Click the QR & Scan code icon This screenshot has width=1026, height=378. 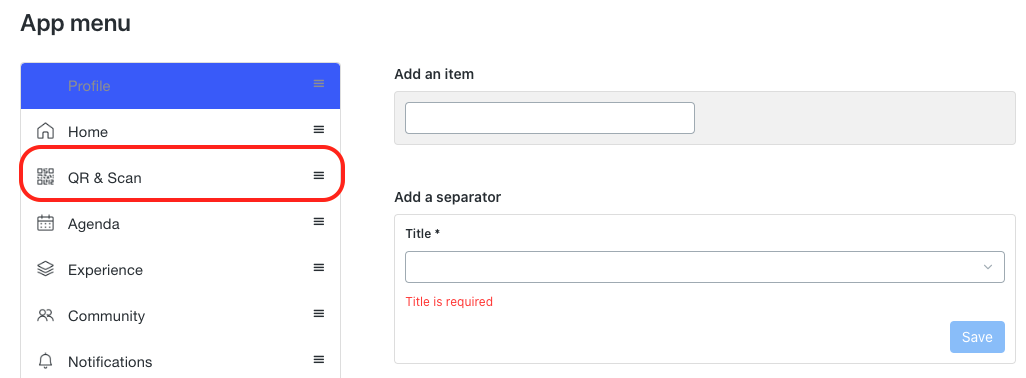pyautogui.click(x=45, y=177)
